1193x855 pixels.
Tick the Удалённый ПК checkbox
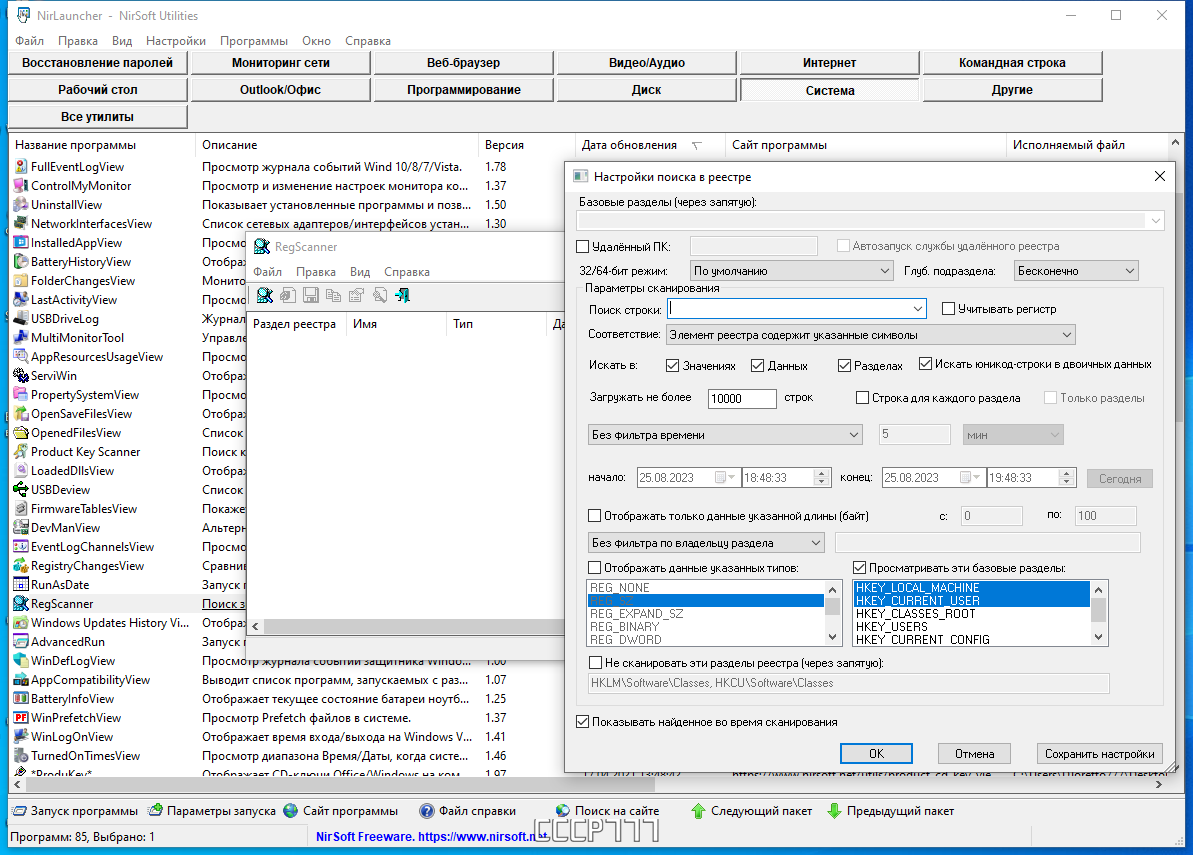(x=583, y=246)
